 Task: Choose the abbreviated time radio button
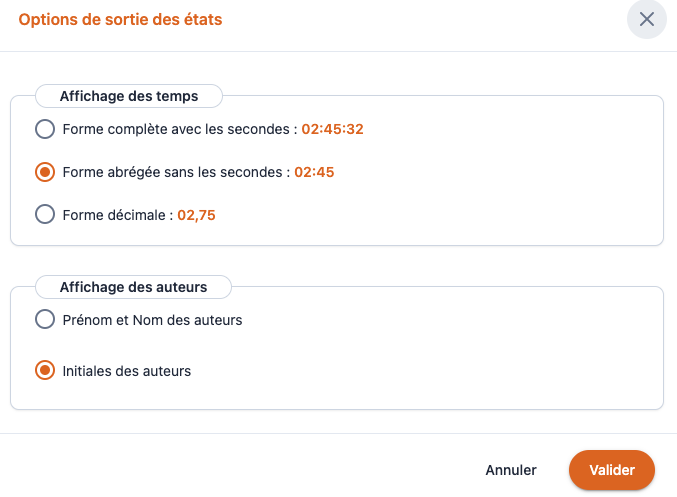45,172
